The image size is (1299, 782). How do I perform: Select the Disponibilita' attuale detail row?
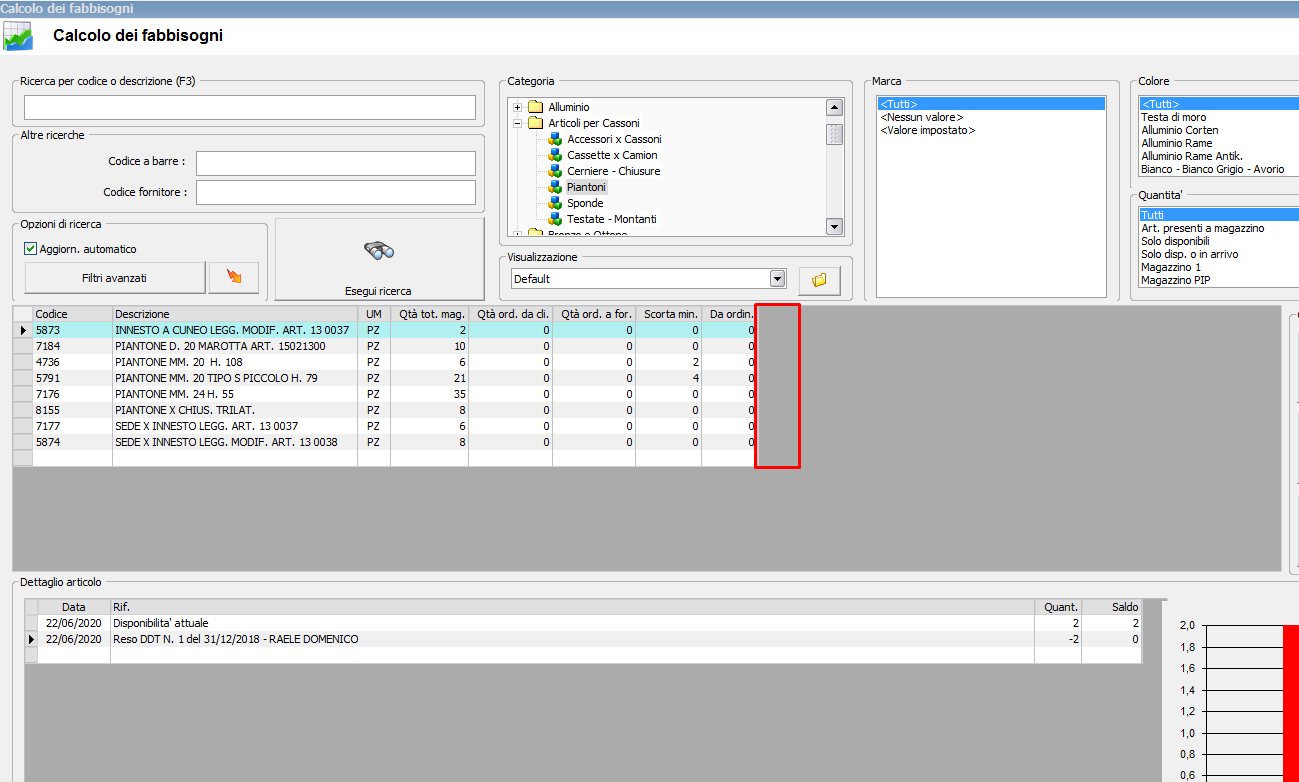[583, 623]
